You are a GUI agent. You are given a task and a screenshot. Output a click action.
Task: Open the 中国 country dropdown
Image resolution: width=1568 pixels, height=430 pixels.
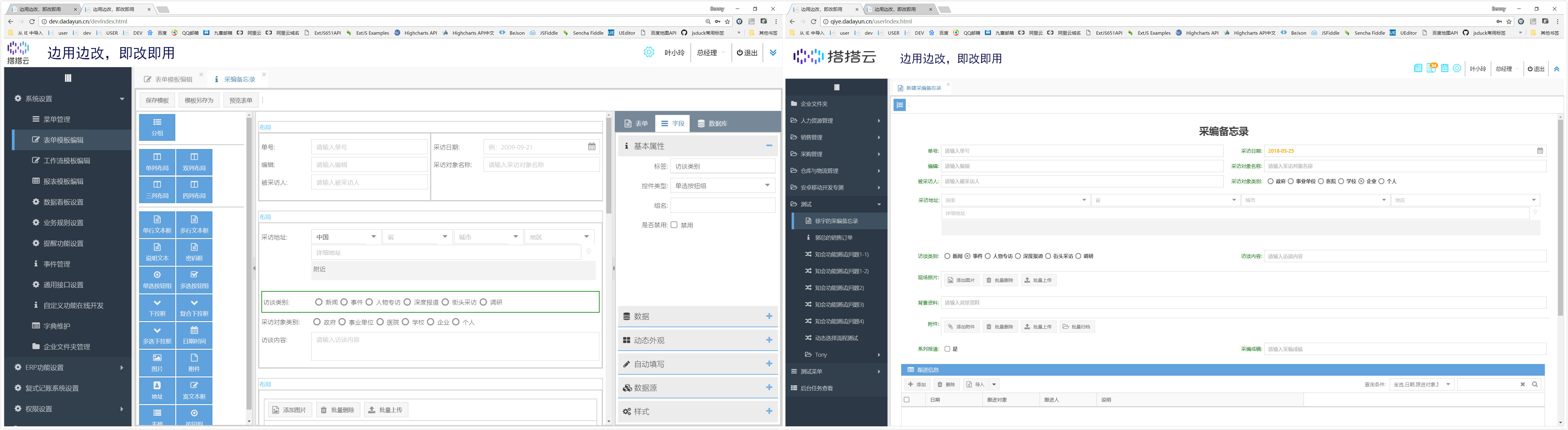tap(346, 237)
